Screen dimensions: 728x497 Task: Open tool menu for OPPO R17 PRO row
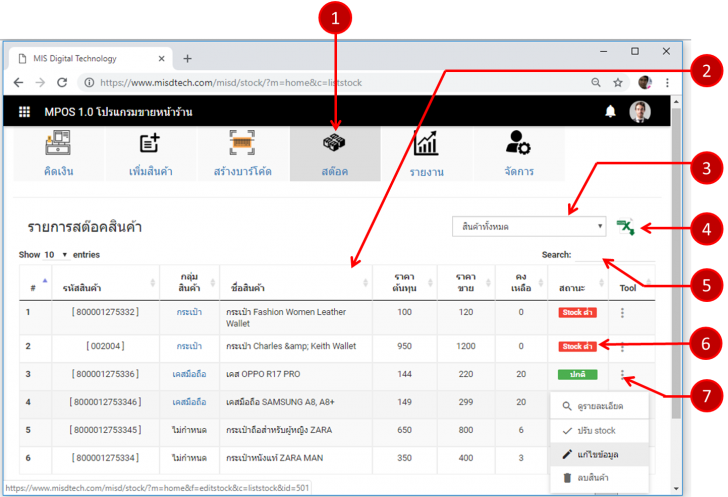click(x=622, y=374)
